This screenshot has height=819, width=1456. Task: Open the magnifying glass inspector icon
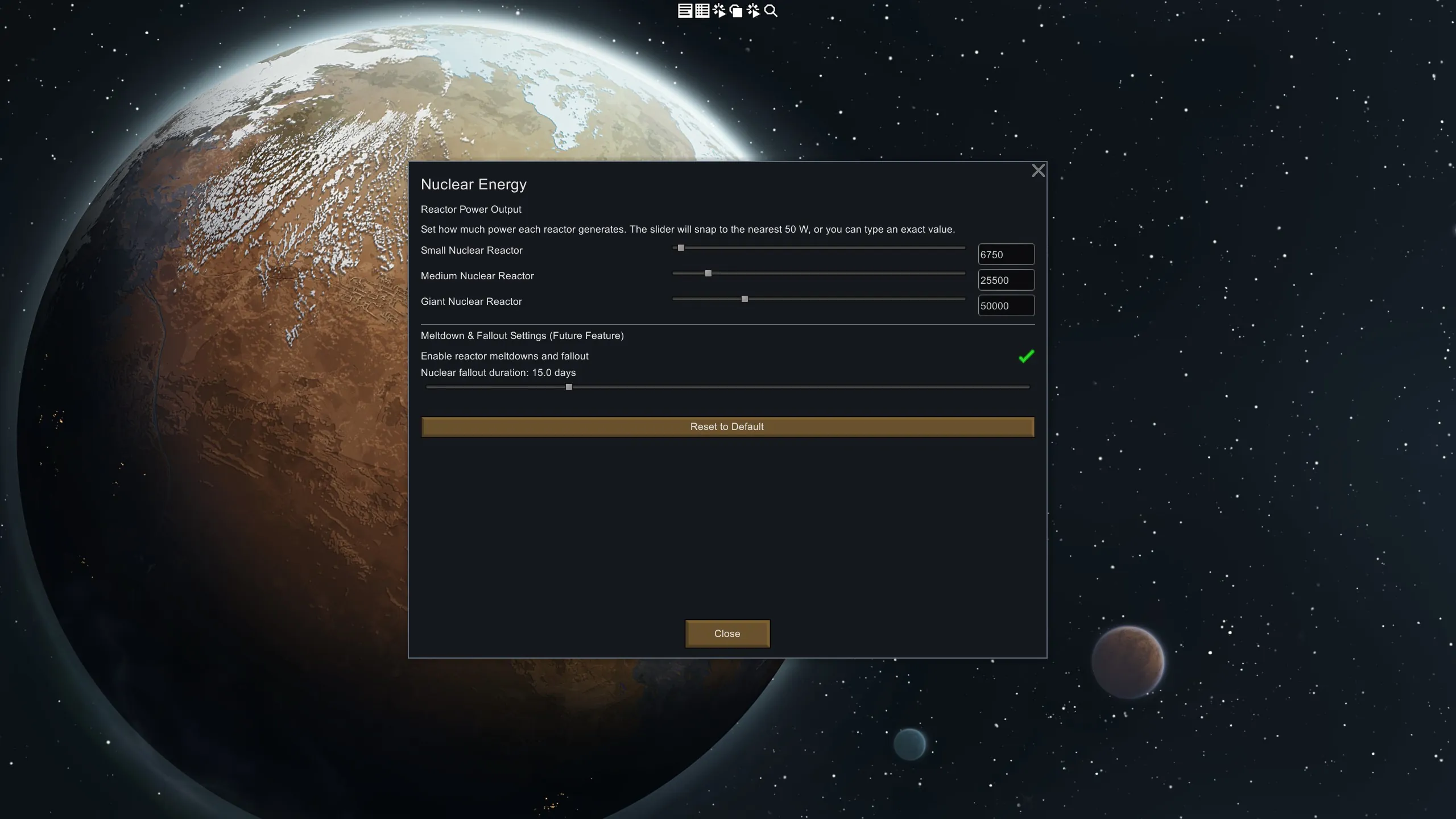[x=771, y=11]
